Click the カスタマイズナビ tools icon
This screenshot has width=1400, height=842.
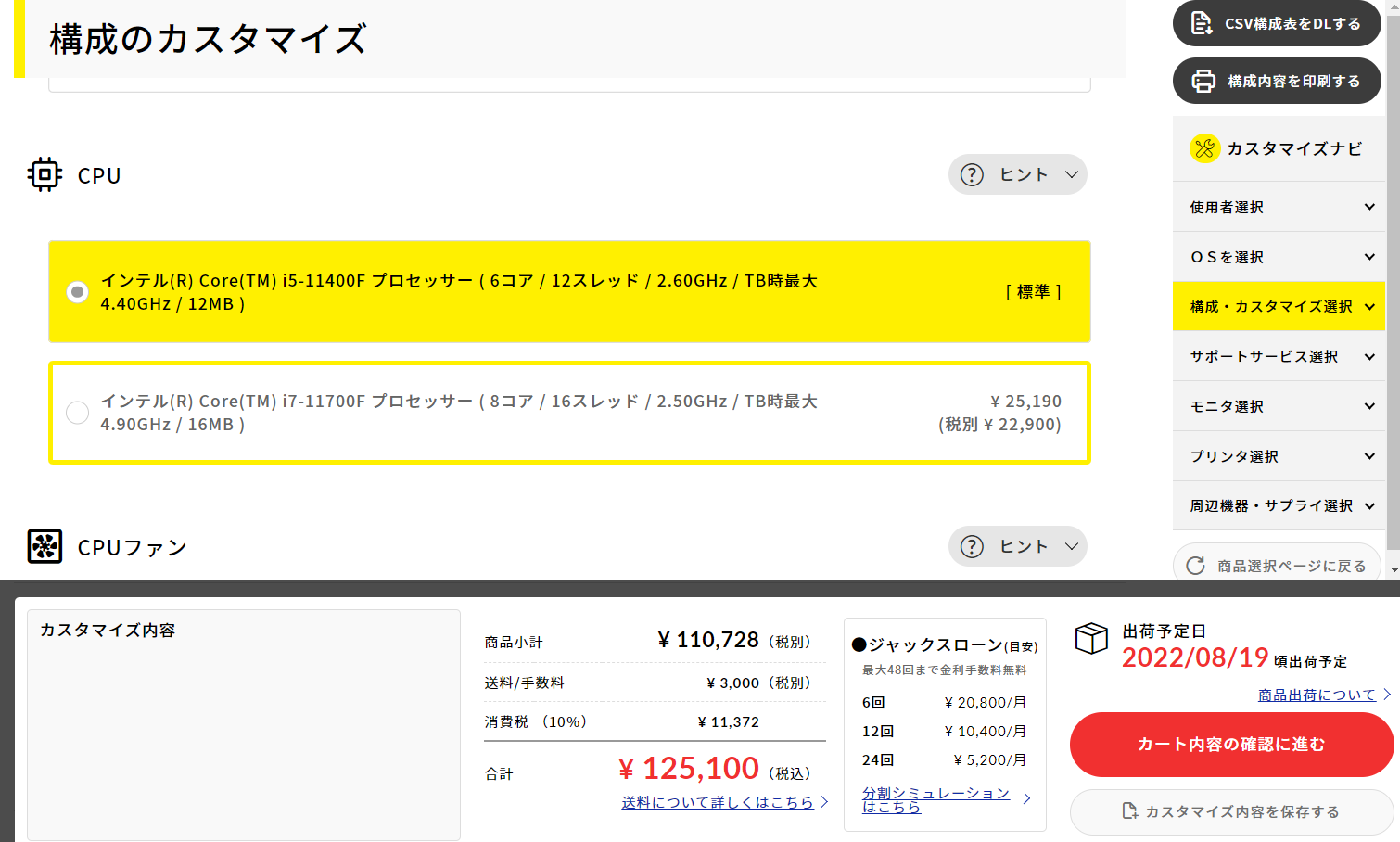pyautogui.click(x=1205, y=147)
